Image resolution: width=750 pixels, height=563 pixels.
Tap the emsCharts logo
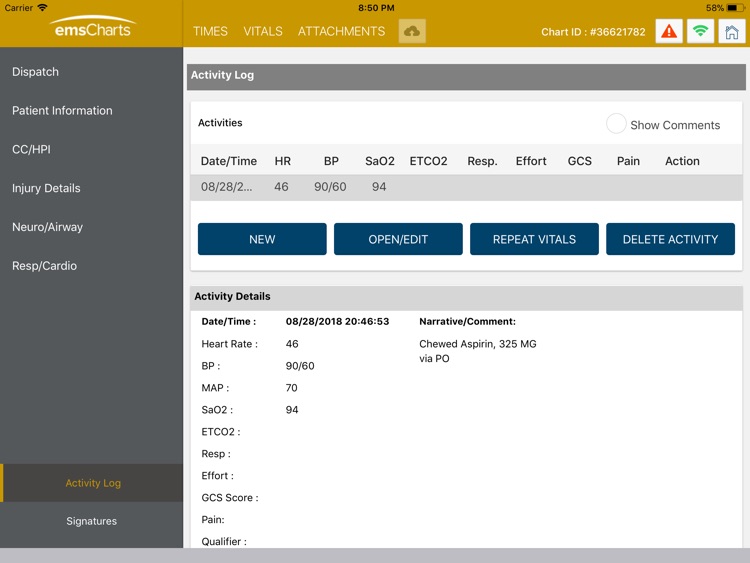[92, 27]
